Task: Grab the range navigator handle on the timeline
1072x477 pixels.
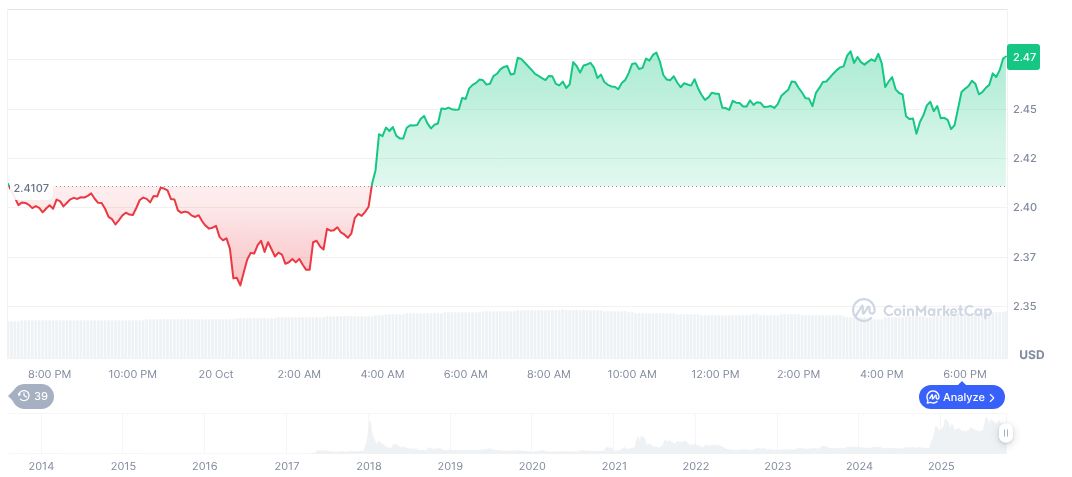Action: pyautogui.click(x=1005, y=433)
